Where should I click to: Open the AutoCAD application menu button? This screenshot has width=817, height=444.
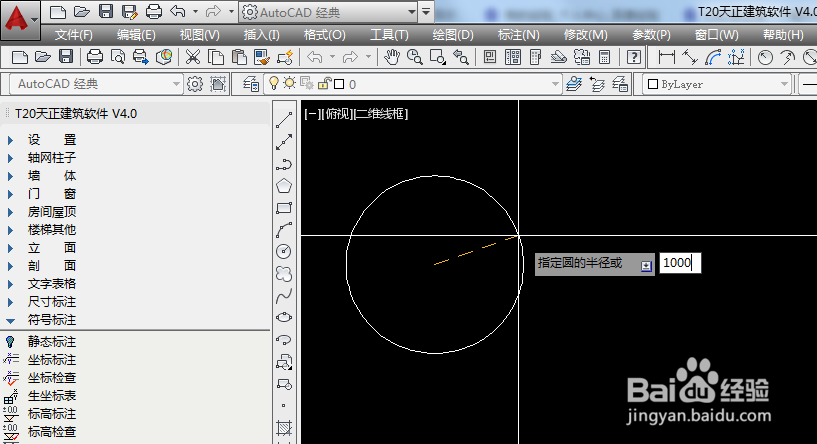coord(20,20)
